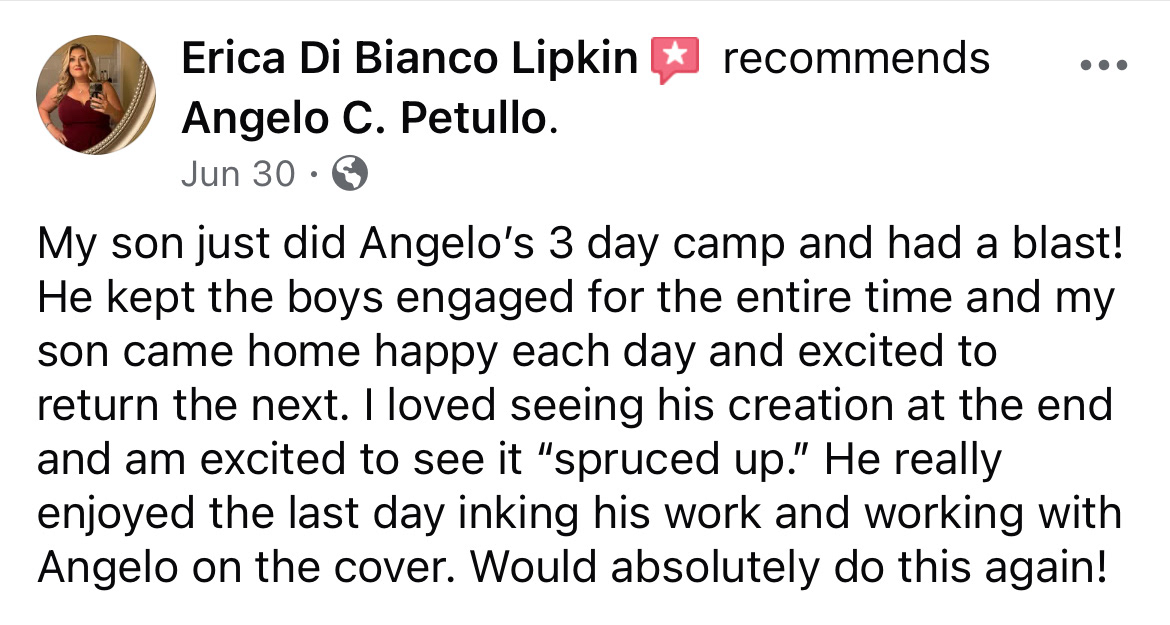Click the globe public audience icon
The image size is (1170, 625).
click(350, 175)
